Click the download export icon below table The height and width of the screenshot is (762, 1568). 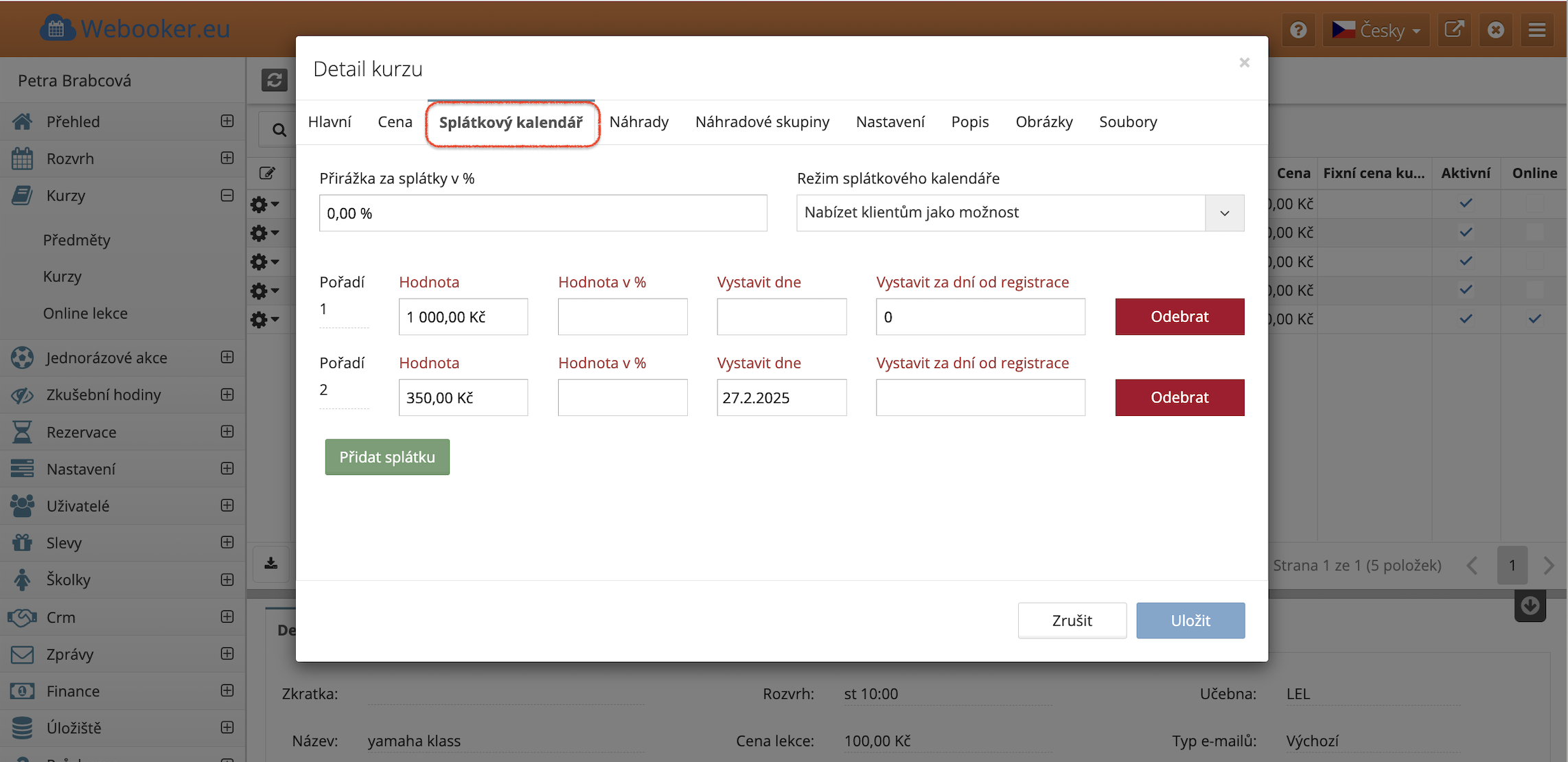(x=271, y=564)
